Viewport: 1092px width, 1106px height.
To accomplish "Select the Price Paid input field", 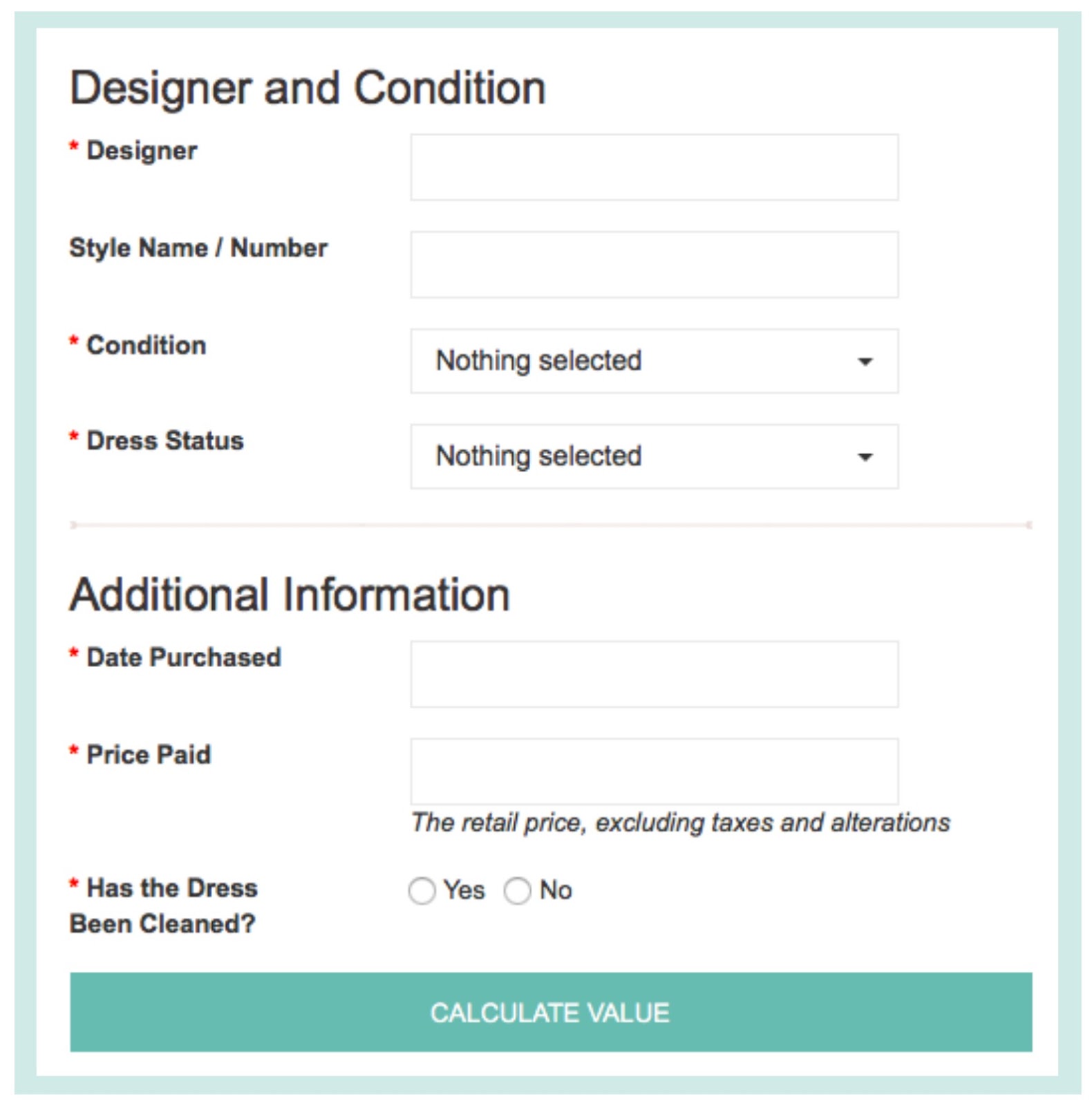I will [x=654, y=771].
